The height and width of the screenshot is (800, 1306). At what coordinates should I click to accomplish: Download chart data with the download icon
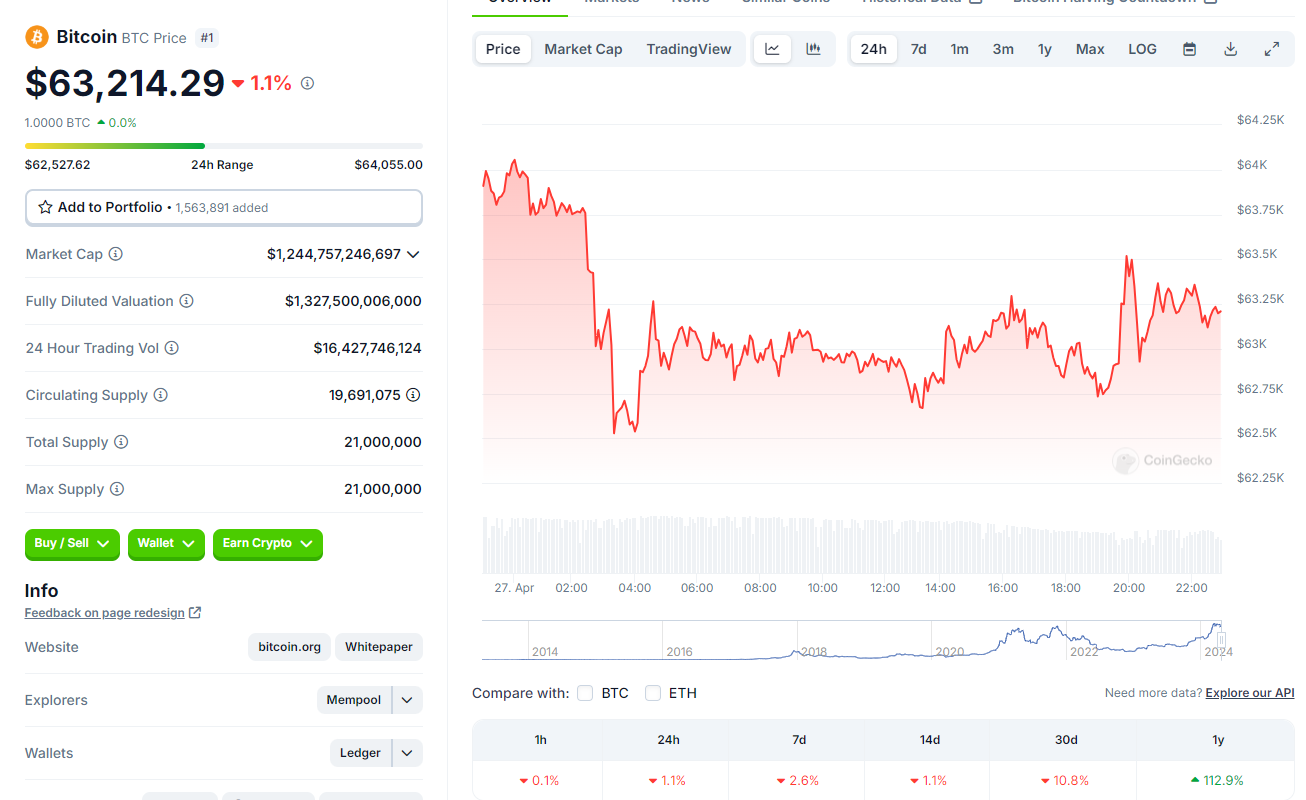tap(1230, 49)
